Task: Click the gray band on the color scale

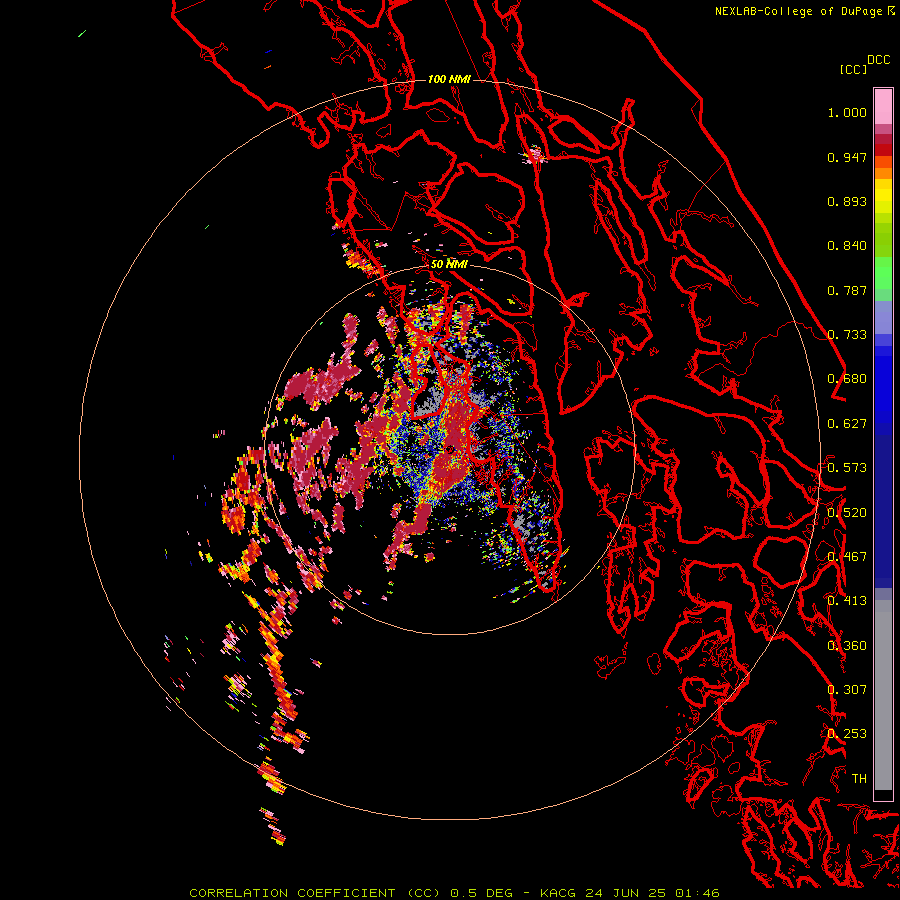Action: point(883,695)
